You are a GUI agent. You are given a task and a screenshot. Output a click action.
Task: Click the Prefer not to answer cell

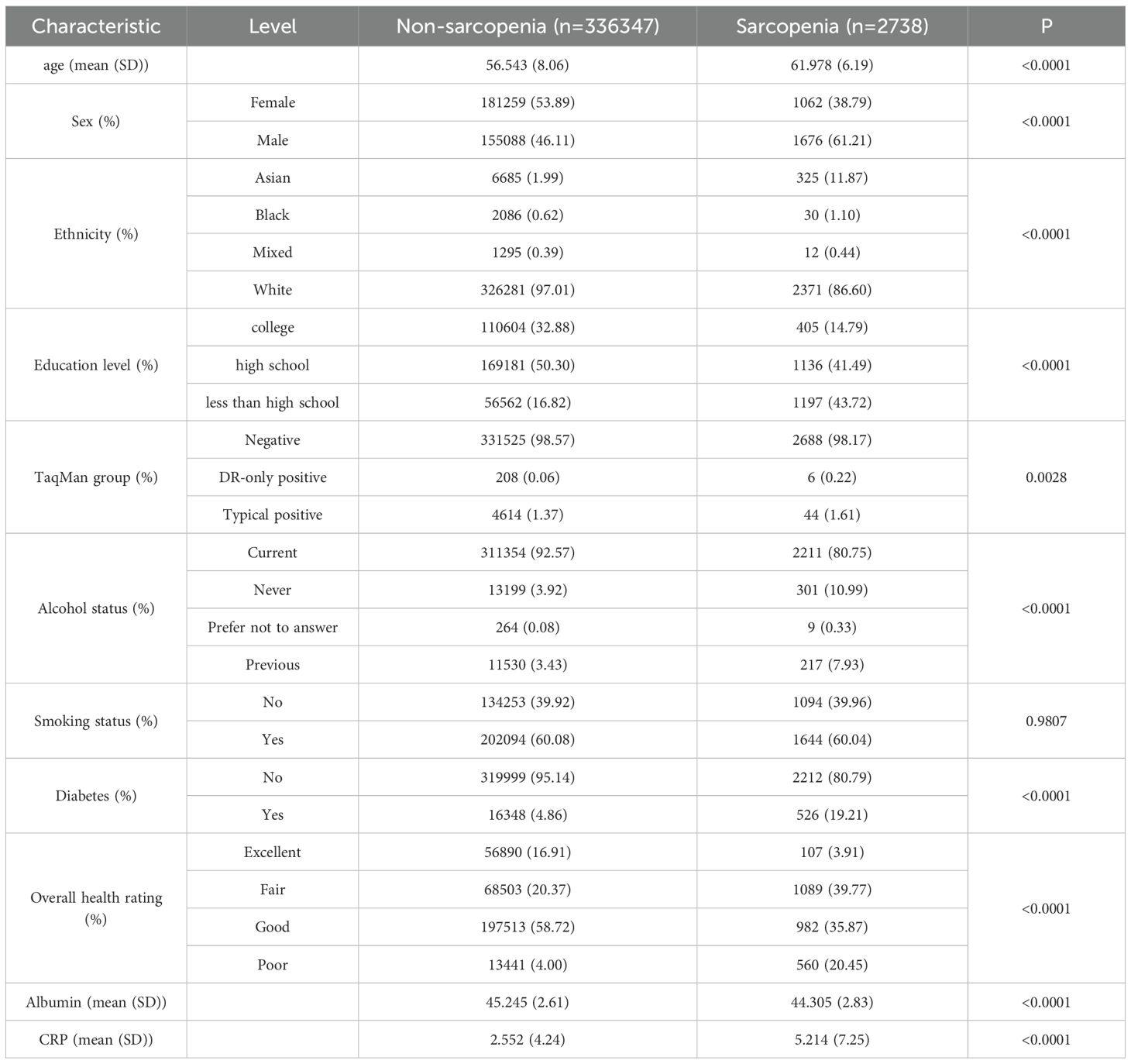click(272, 627)
